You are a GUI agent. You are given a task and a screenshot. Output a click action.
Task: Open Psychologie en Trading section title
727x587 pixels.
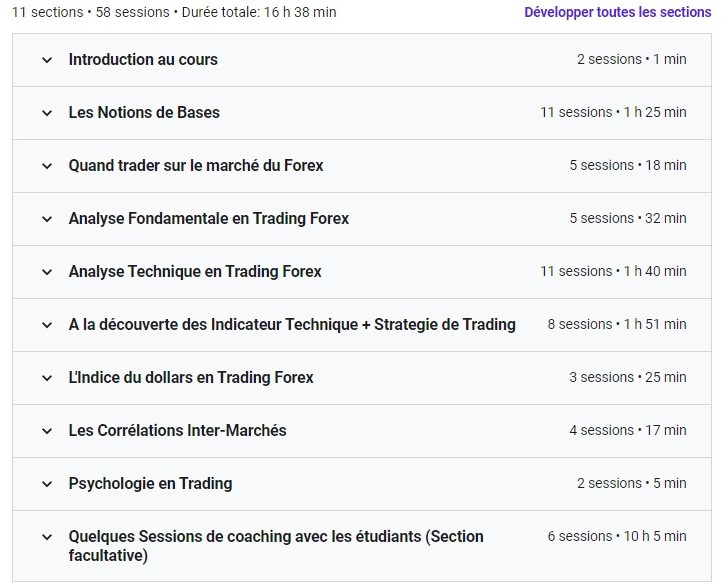150,484
